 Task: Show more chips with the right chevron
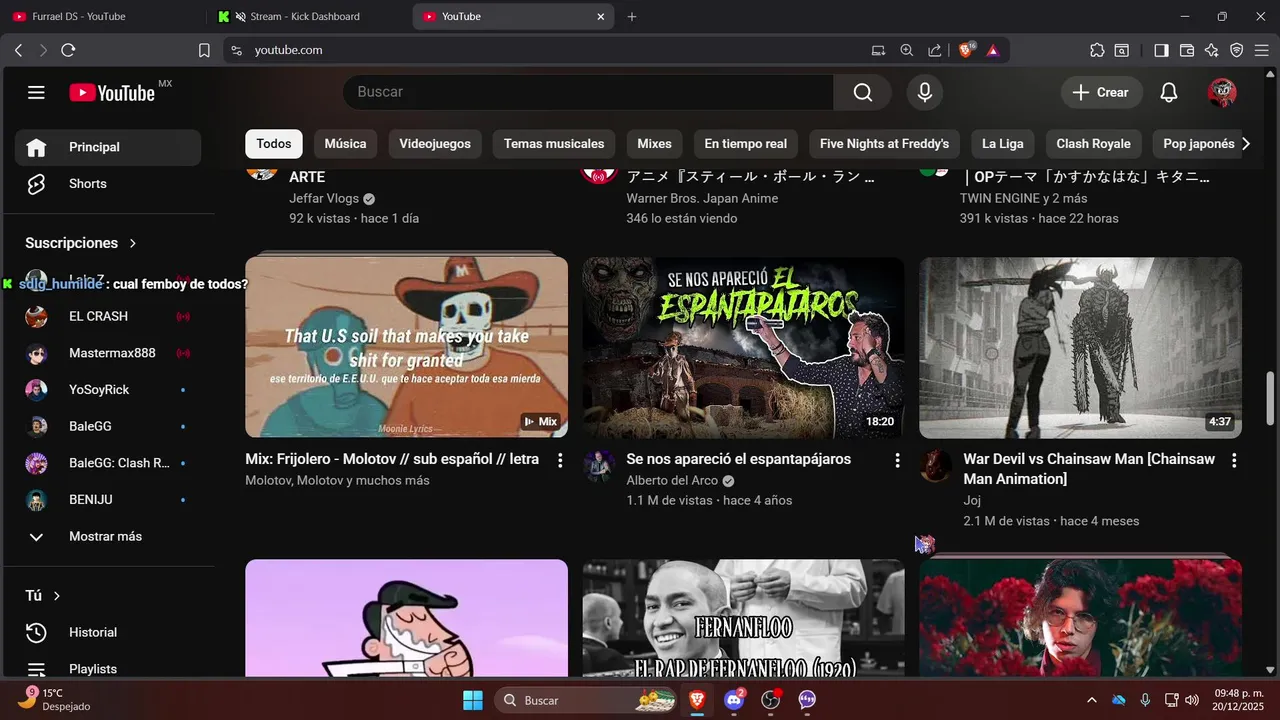(x=1246, y=144)
